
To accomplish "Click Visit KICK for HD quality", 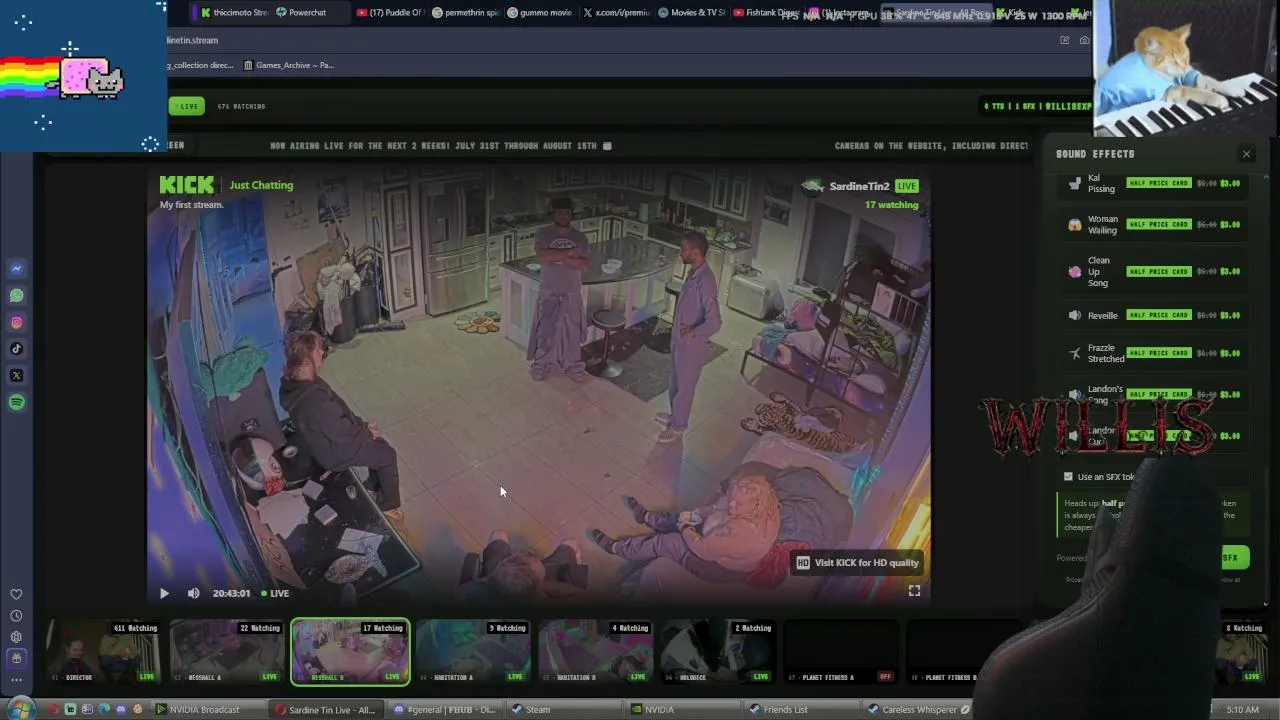I will (857, 562).
